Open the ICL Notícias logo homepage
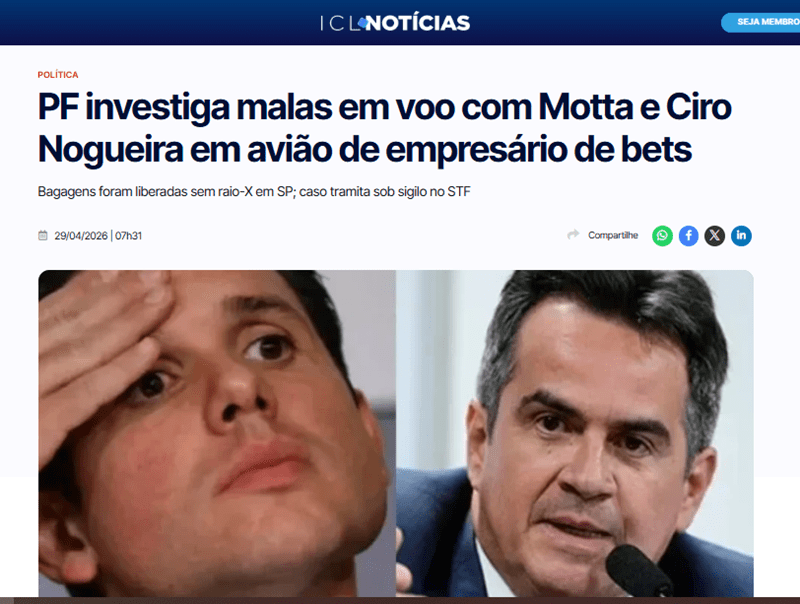 [395, 23]
